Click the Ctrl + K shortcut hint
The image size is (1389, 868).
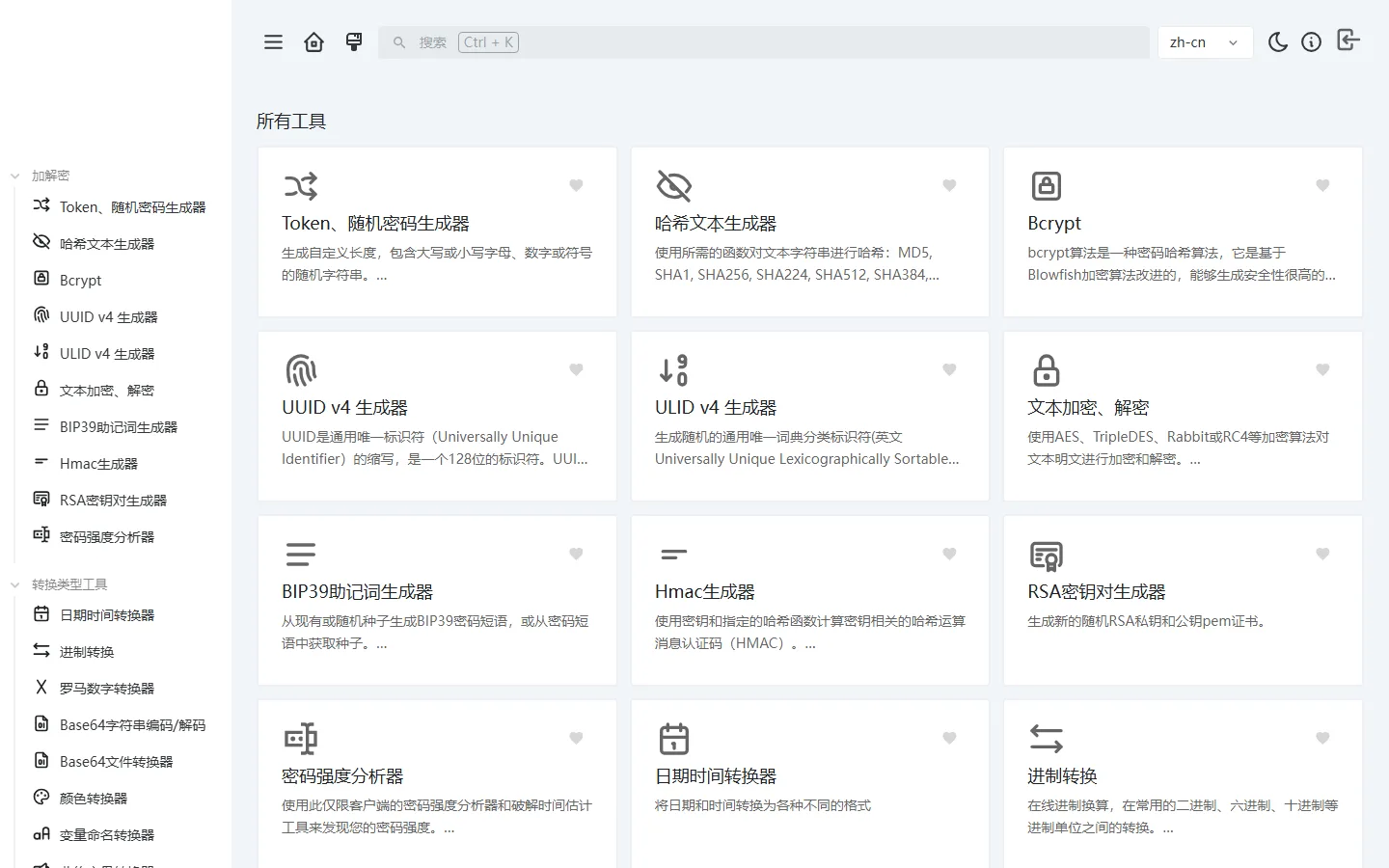pyautogui.click(x=489, y=42)
